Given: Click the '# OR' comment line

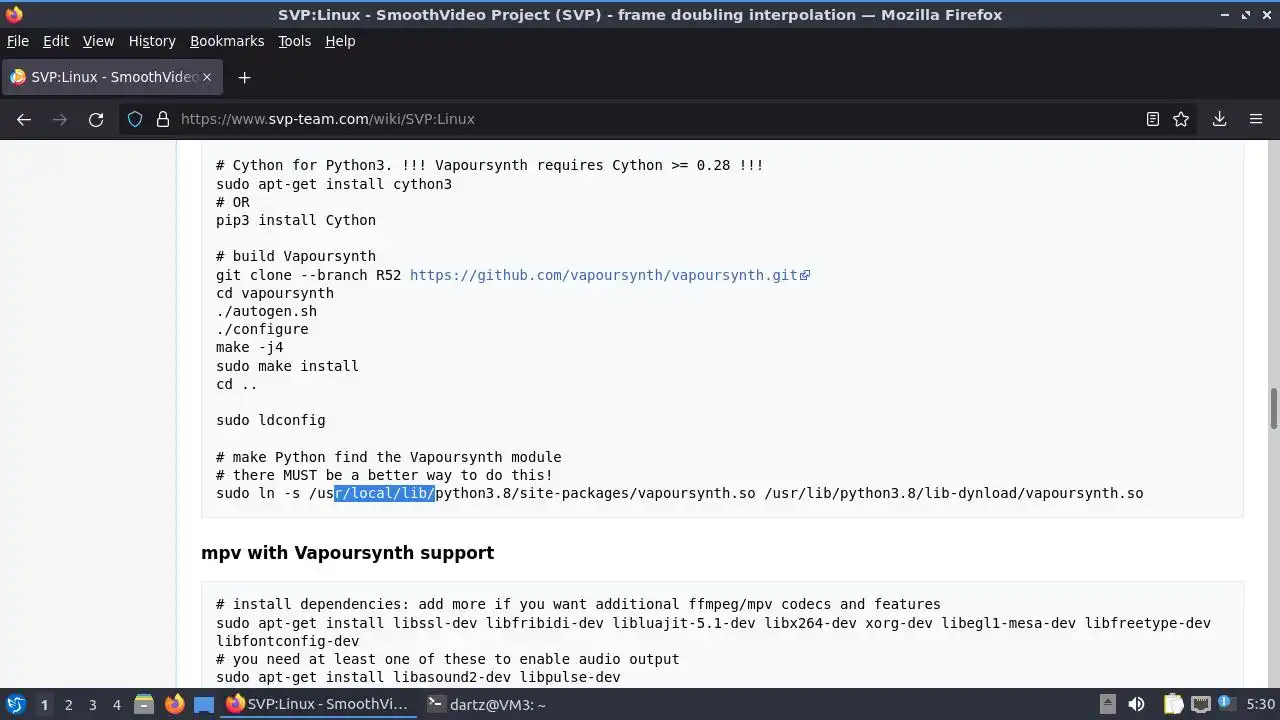Looking at the screenshot, I should point(233,202).
